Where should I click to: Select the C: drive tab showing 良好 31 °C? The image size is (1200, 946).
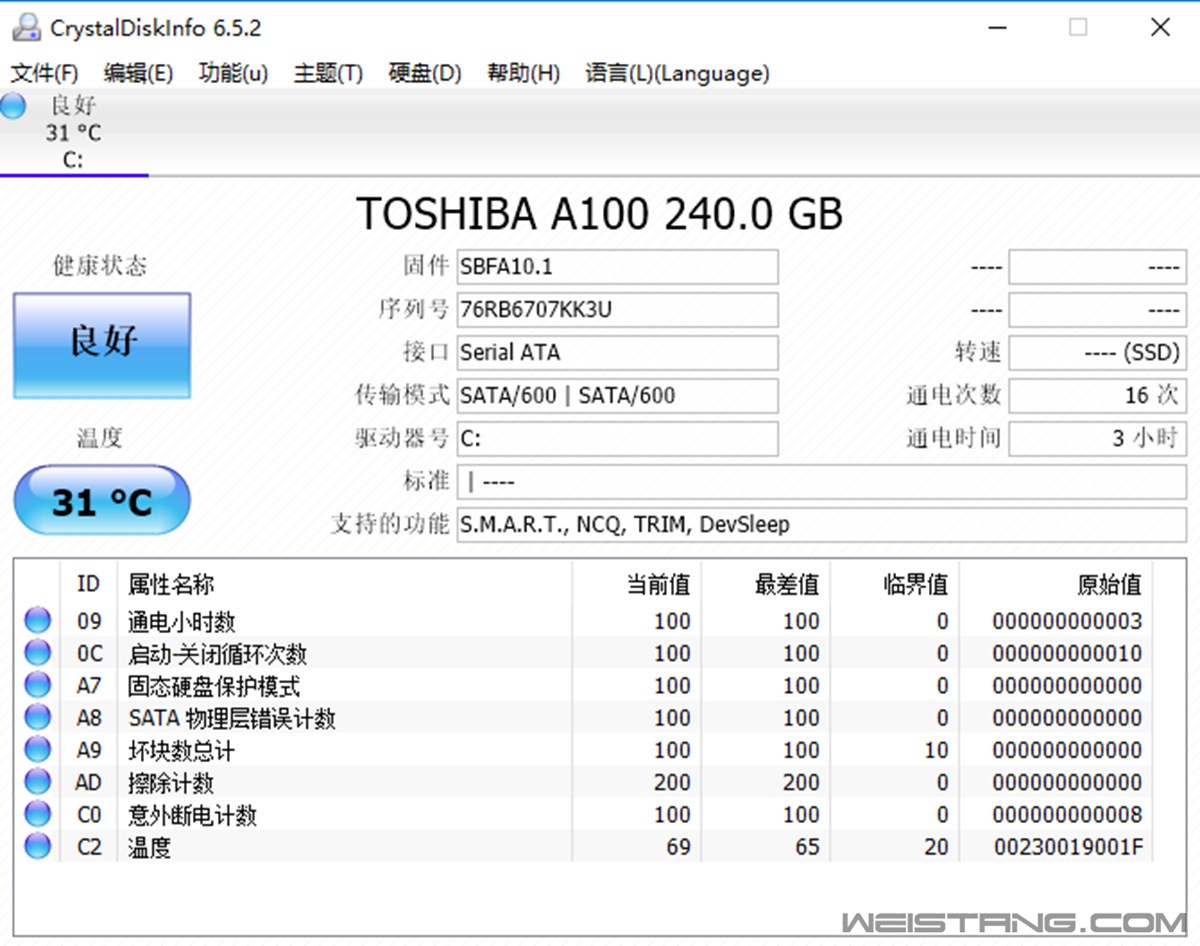point(74,133)
